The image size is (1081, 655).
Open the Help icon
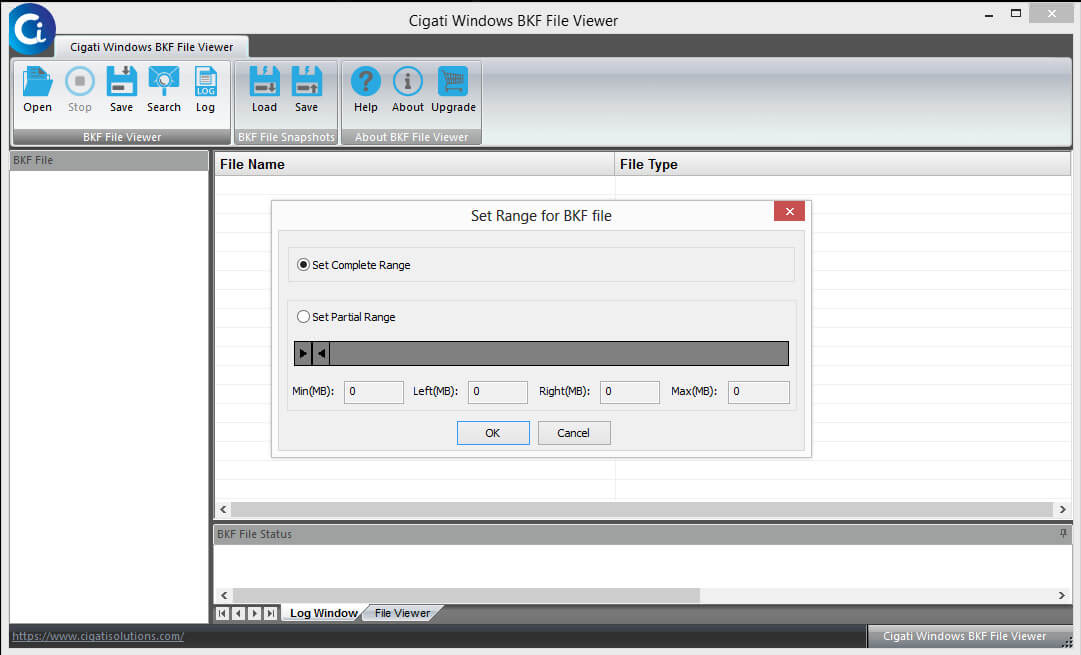coord(365,82)
